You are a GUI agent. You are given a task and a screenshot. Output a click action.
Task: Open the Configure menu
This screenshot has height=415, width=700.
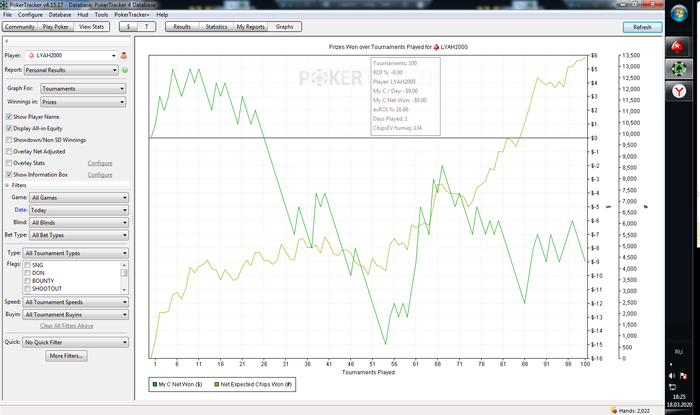coord(30,15)
